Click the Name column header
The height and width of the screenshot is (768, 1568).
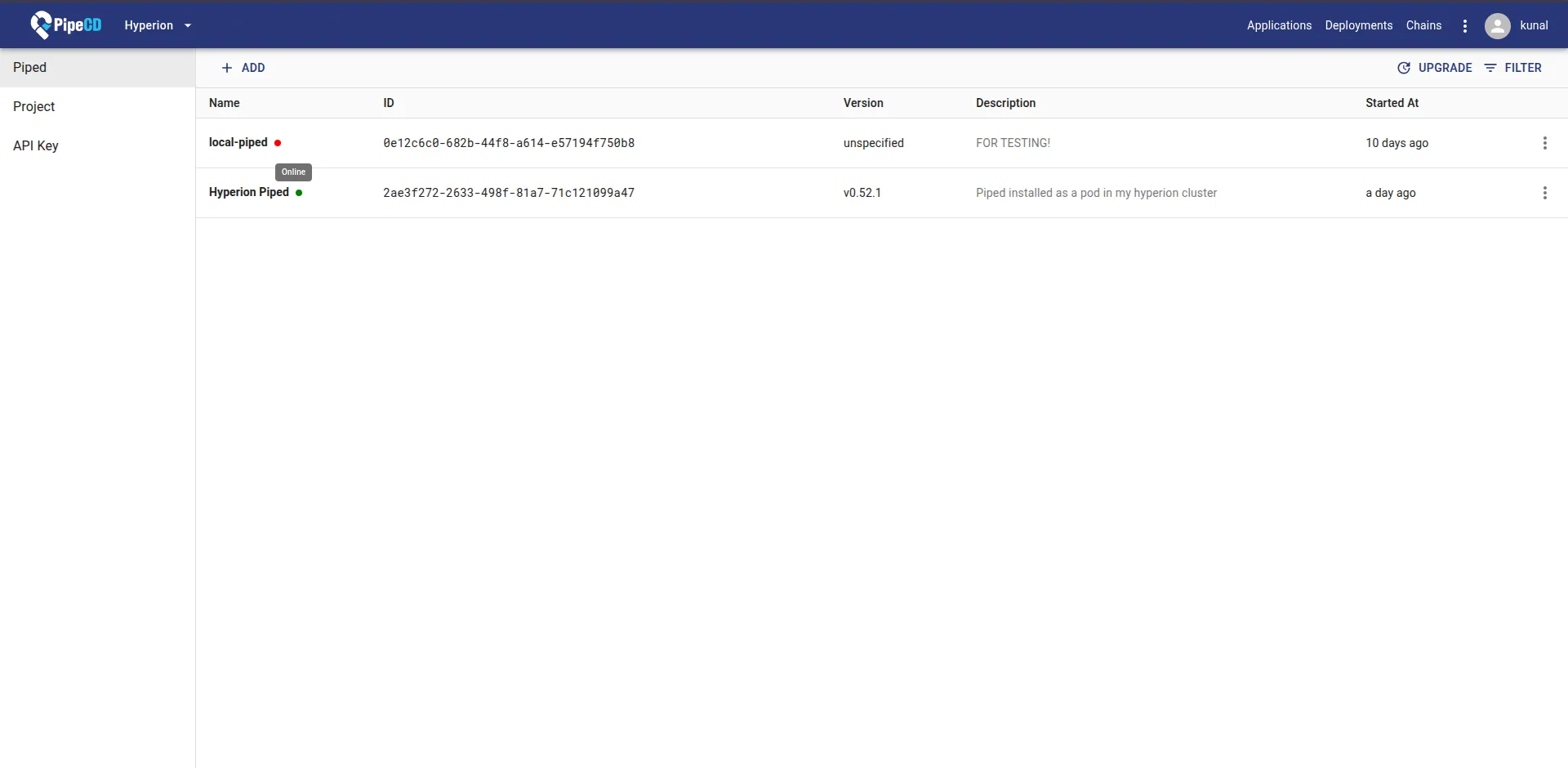coord(224,103)
